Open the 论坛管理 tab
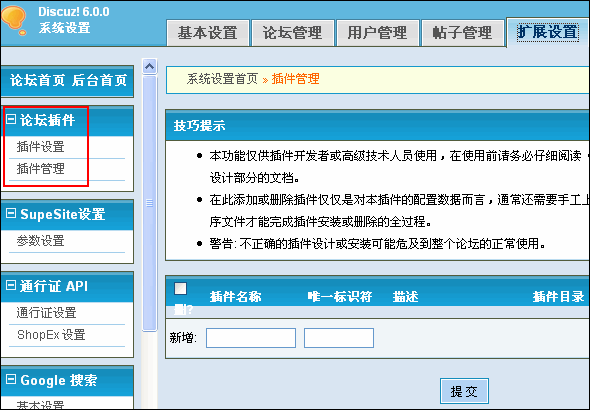This screenshot has width=590, height=410. click(293, 33)
